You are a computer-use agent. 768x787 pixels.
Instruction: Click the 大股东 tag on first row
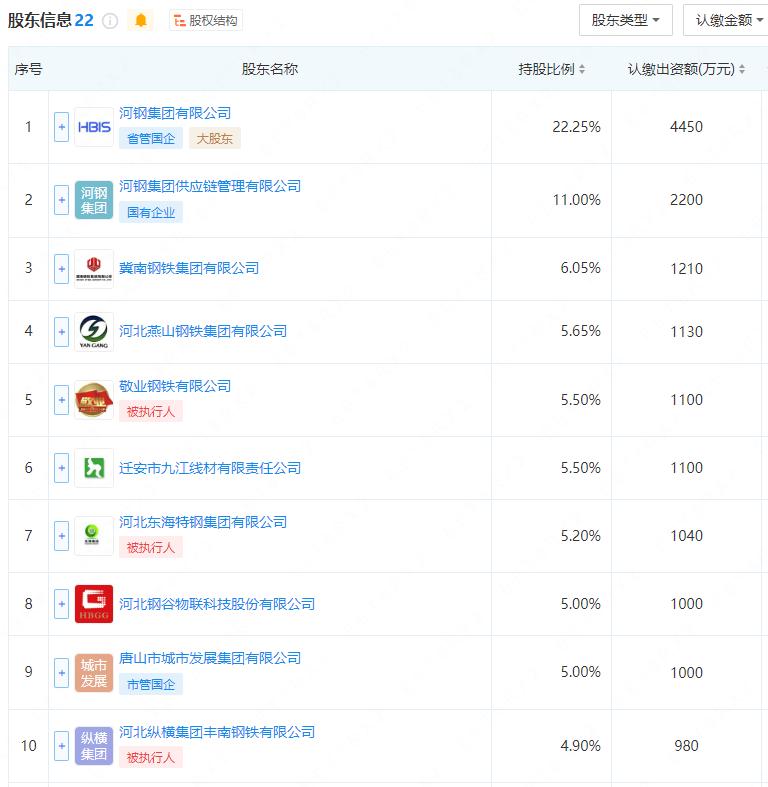click(214, 139)
